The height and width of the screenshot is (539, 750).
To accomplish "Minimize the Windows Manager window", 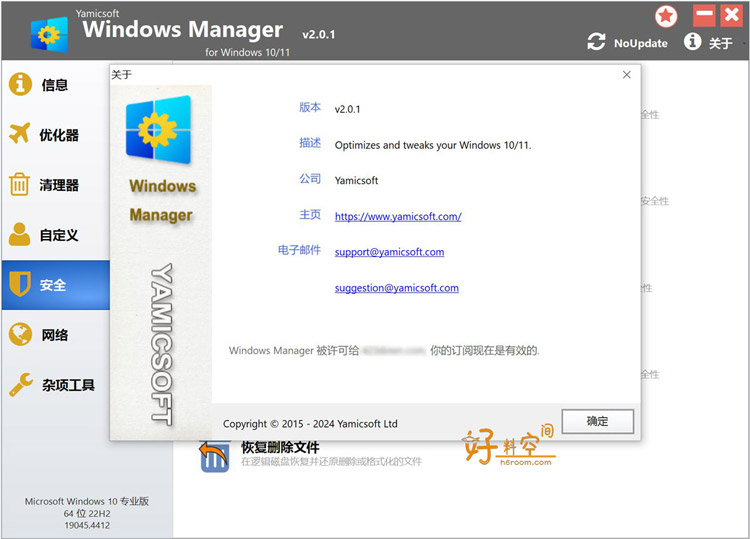I will (704, 16).
